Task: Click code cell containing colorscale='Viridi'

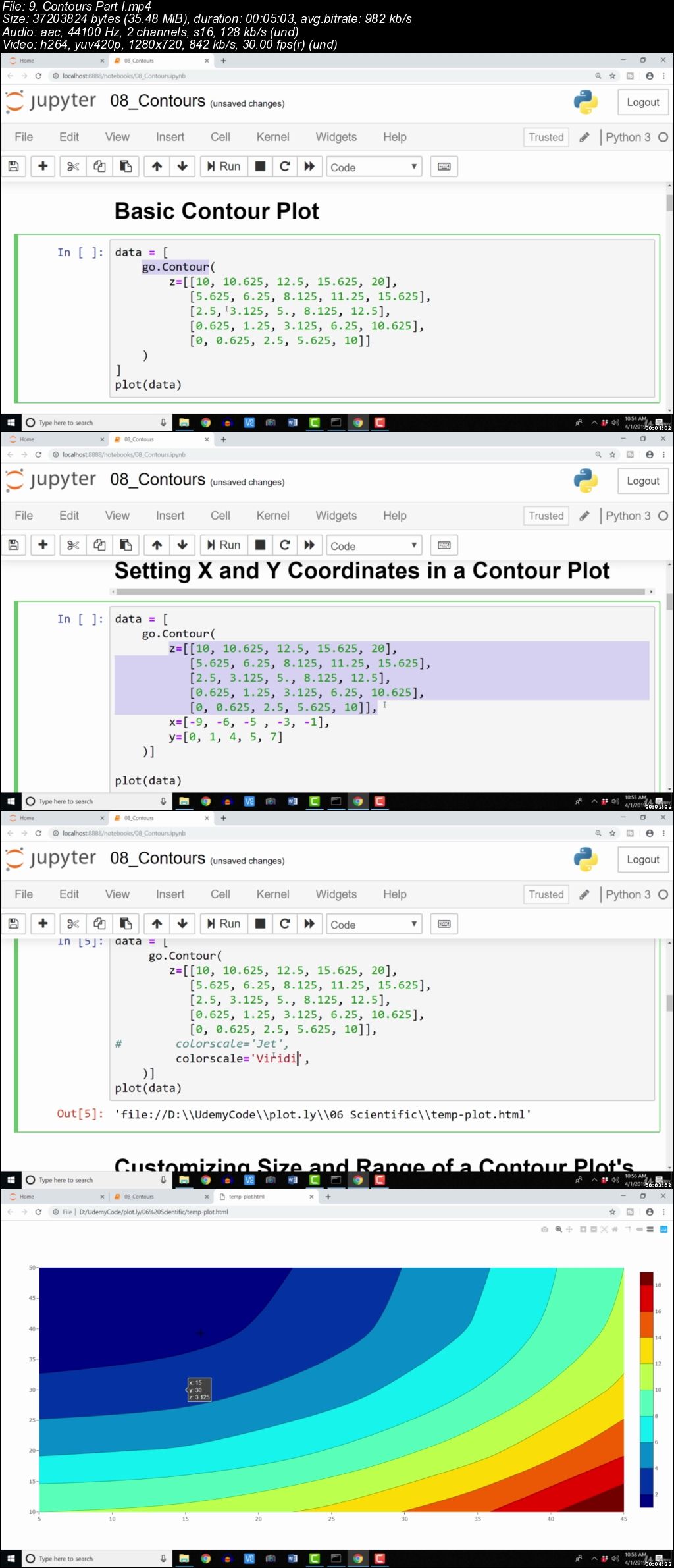Action: click(x=382, y=1020)
